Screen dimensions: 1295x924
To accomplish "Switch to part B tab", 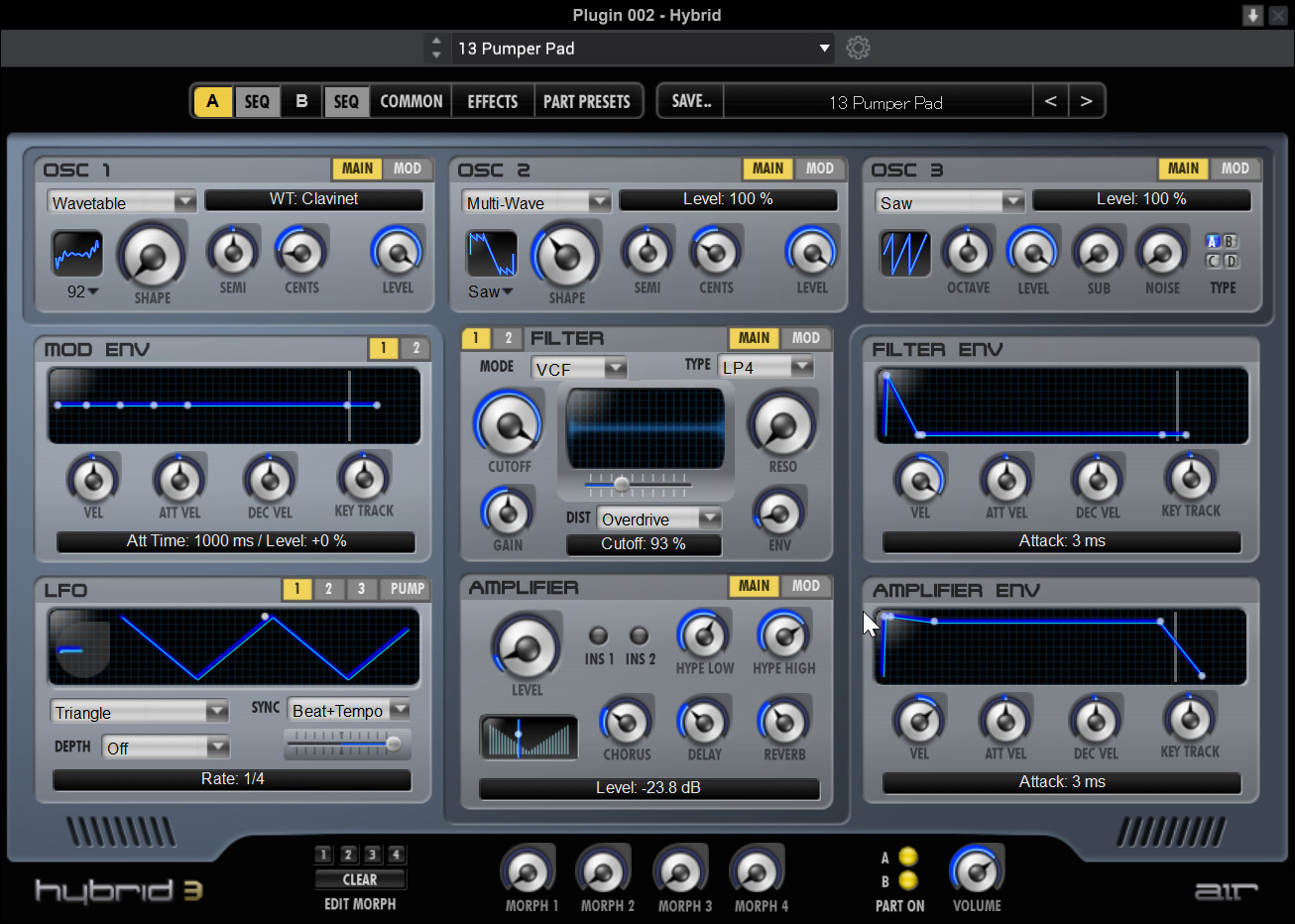I will [301, 101].
